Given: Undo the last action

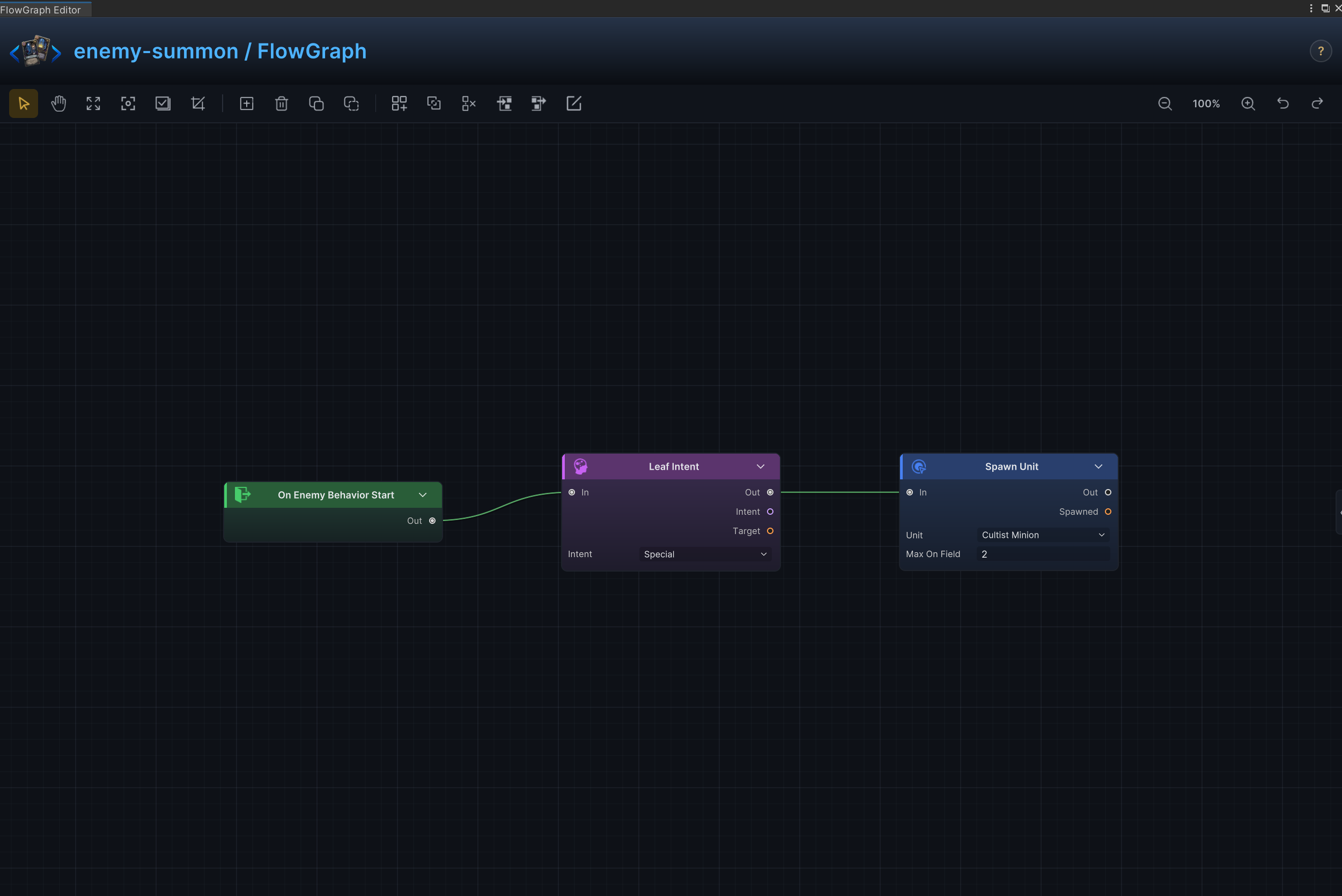Looking at the screenshot, I should coord(1283,103).
